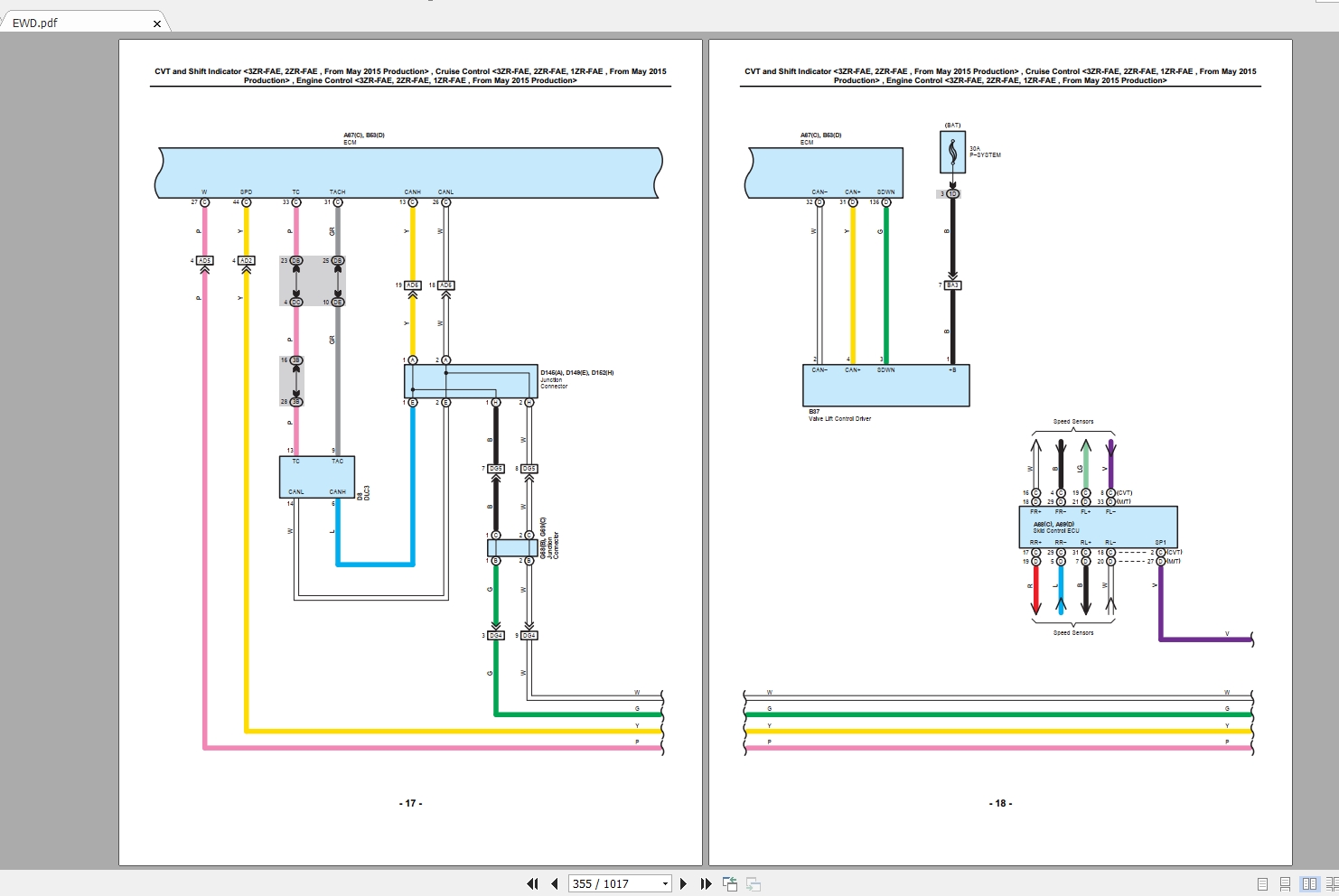This screenshot has width=1339, height=896.
Task: Click the Skid Control ECU block
Action: pyautogui.click(x=1098, y=527)
